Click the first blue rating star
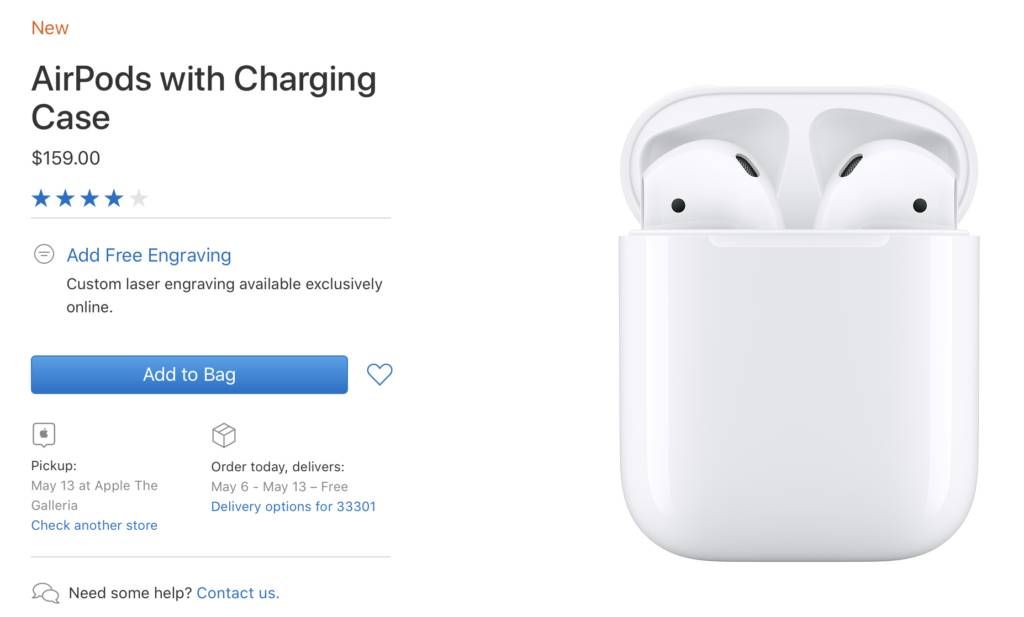1024x617 pixels. (41, 198)
